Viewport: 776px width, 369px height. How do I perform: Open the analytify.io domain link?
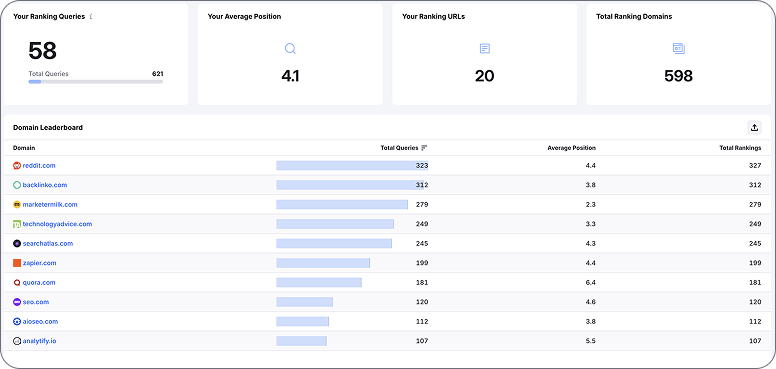(40, 341)
